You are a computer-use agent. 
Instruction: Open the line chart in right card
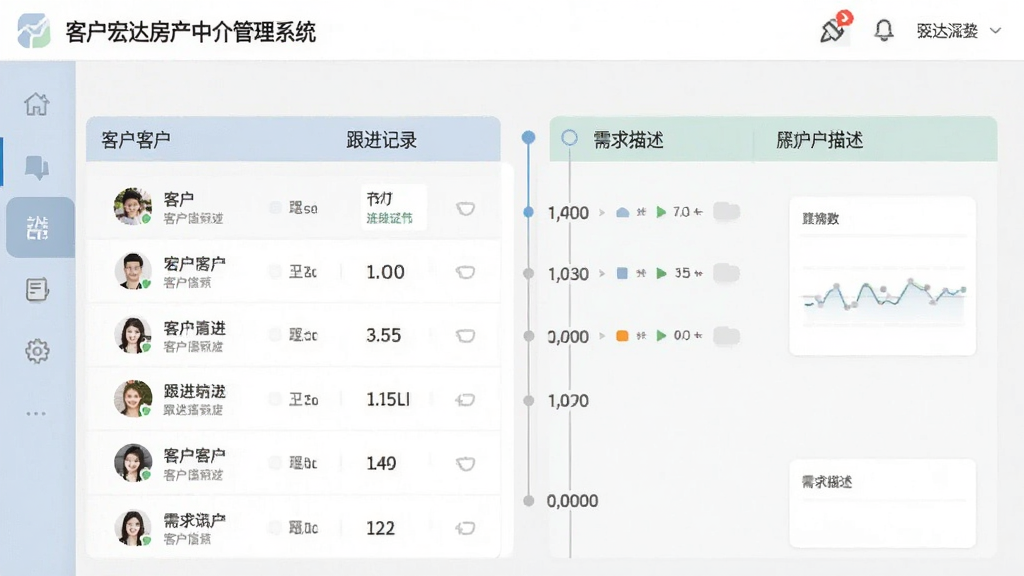pyautogui.click(x=884, y=296)
